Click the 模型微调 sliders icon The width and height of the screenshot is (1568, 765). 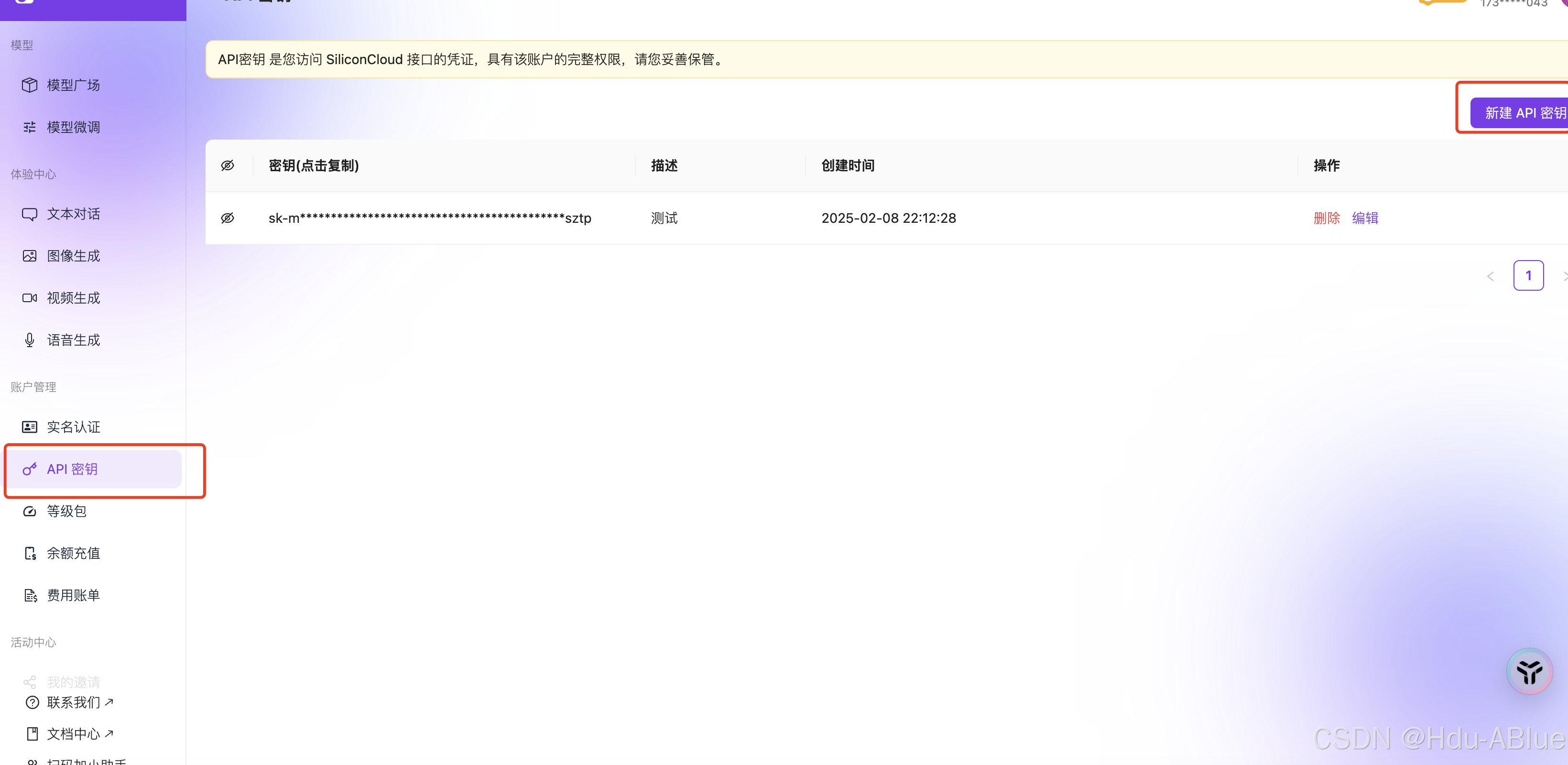pyautogui.click(x=29, y=127)
